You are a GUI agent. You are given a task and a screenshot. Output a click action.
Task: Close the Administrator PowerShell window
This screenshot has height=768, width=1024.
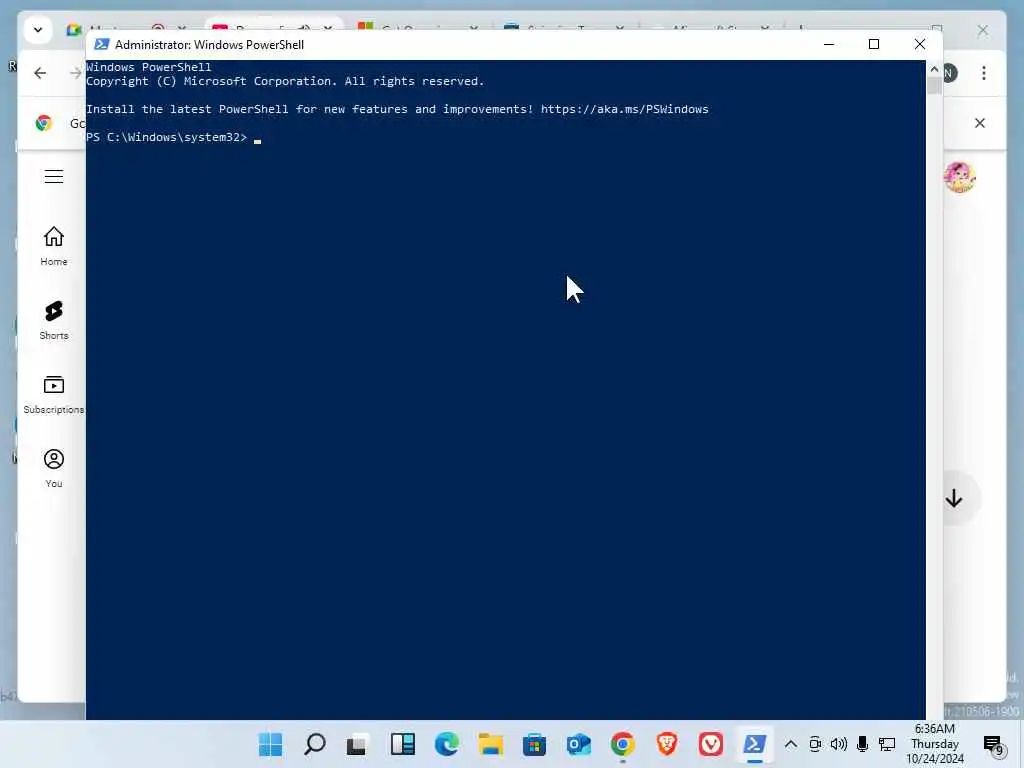920,44
